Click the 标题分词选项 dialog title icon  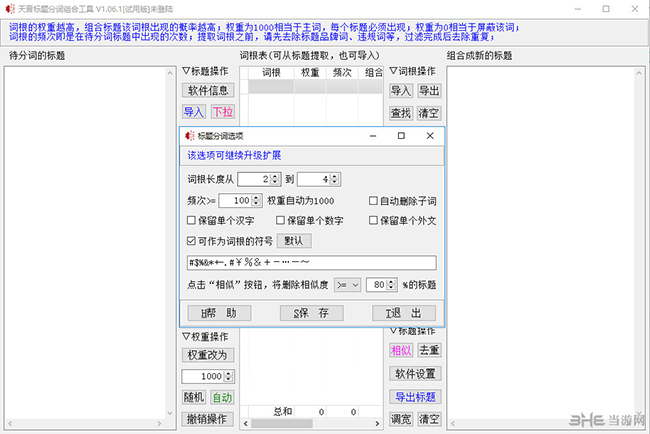(190, 136)
